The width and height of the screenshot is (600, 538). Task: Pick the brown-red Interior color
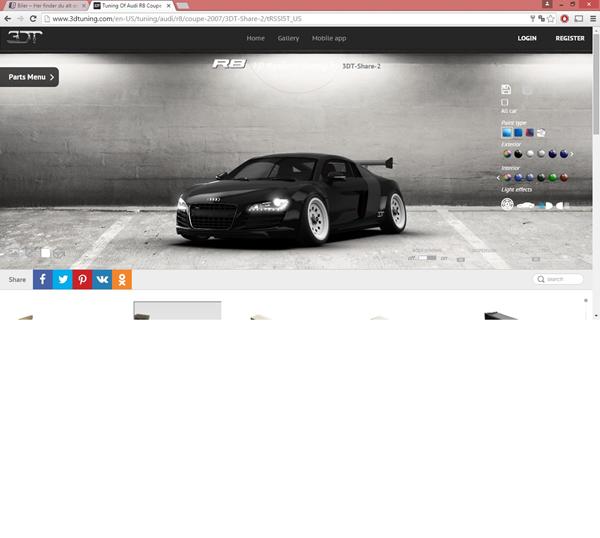point(564,177)
